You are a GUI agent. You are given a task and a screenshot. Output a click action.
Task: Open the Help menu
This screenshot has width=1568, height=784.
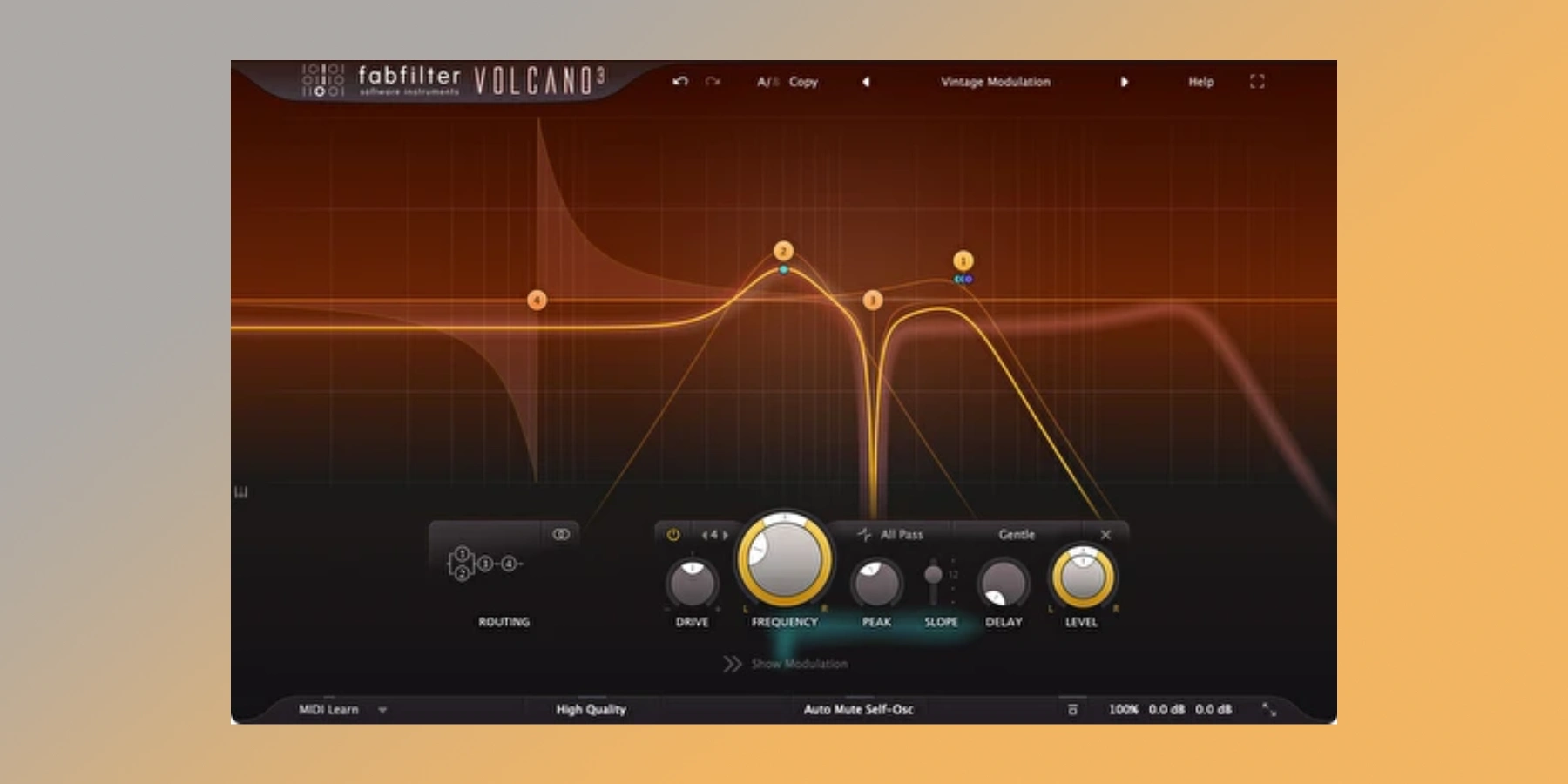[1200, 82]
